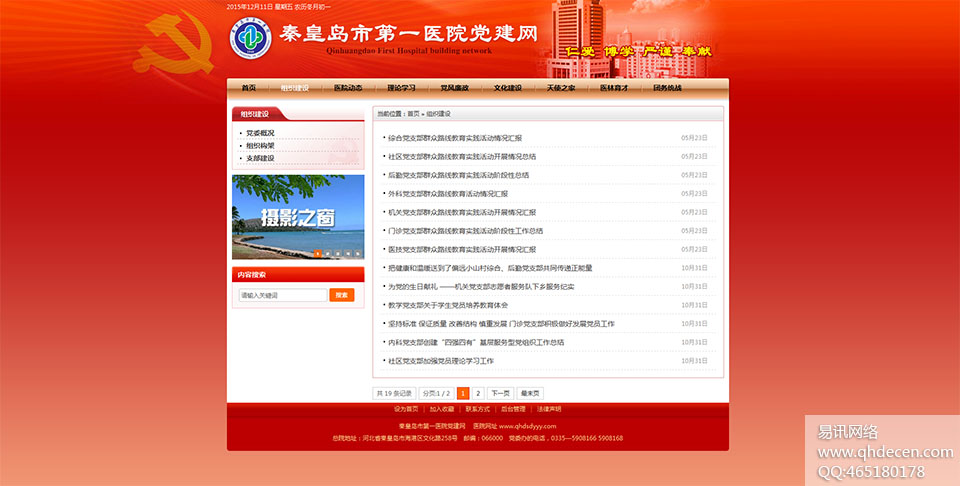This screenshot has width=960, height=486.
Task: Open article 把健康和温暖送到了偏远小山村
Action: (490, 268)
